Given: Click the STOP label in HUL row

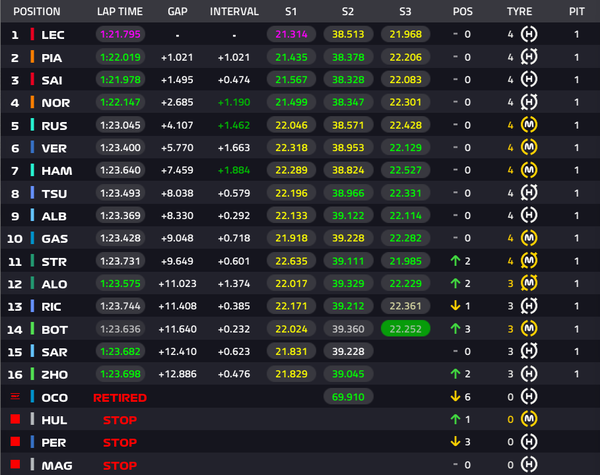Looking at the screenshot, I should coord(120,420).
